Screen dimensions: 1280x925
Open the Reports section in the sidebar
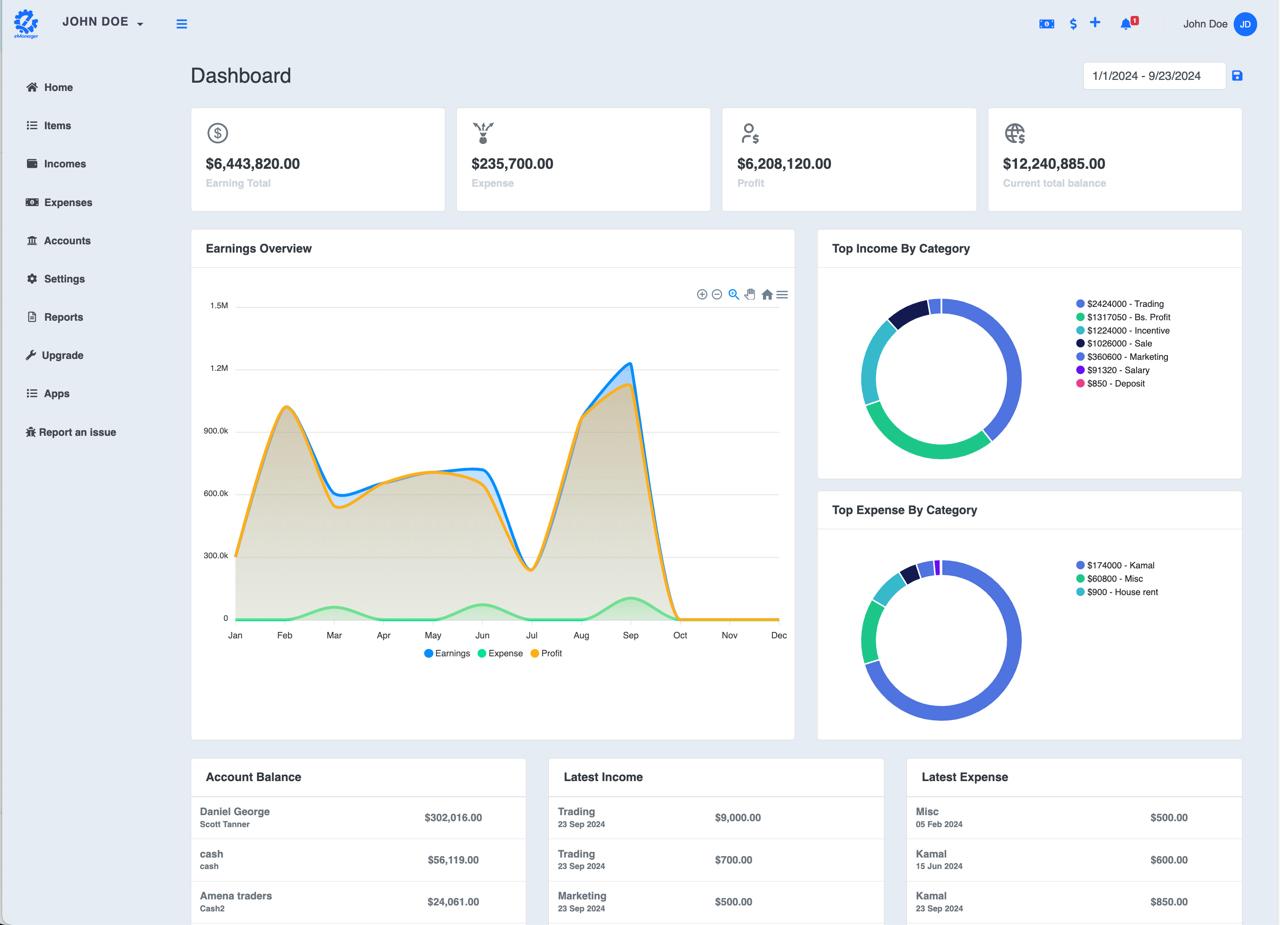click(62, 317)
